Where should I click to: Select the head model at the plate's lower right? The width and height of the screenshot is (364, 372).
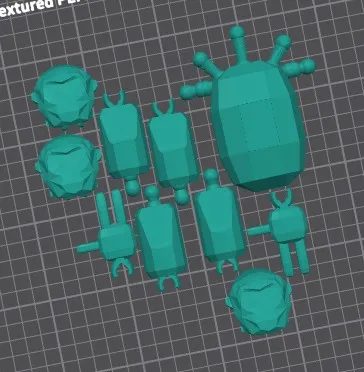coord(259,302)
